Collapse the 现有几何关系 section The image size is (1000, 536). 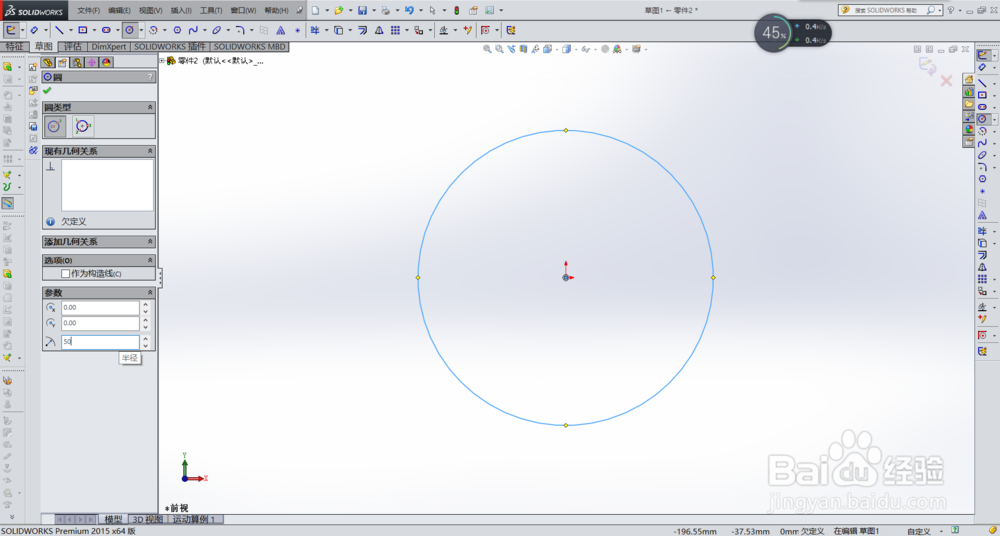tap(151, 151)
